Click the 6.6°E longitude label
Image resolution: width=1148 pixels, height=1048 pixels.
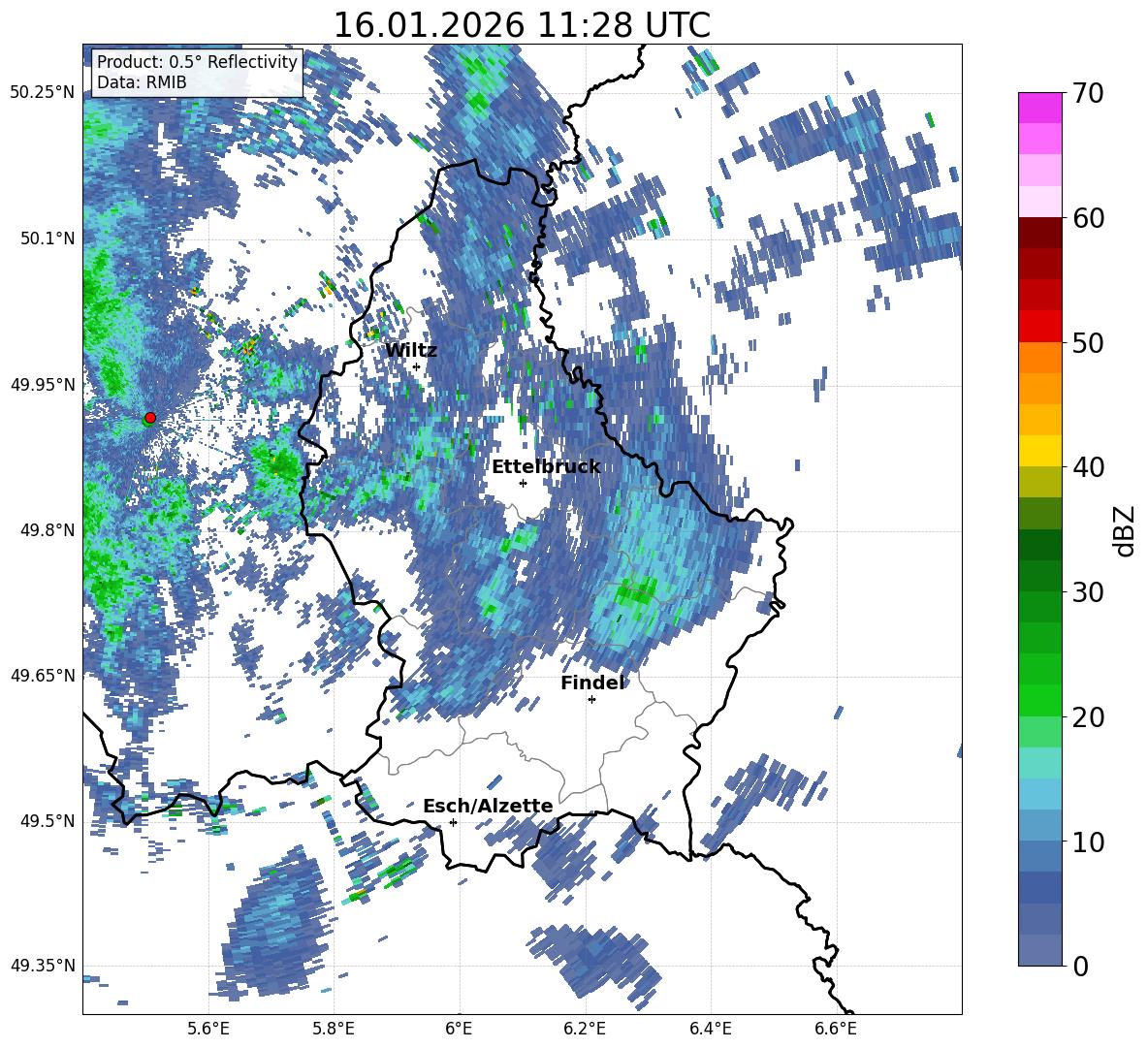click(836, 1029)
